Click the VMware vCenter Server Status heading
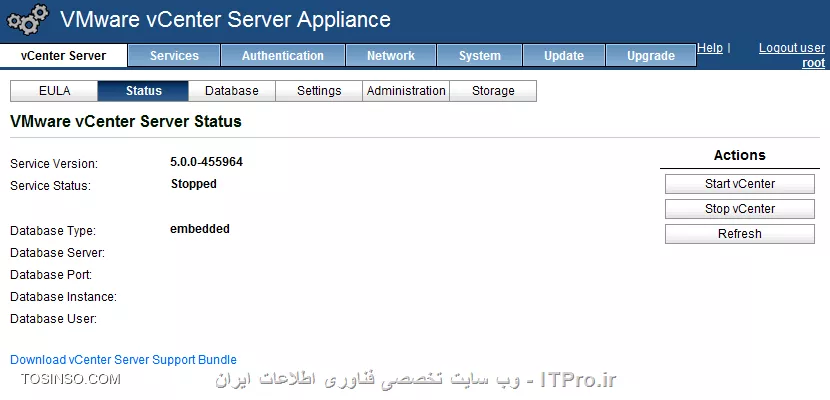The image size is (830, 400). click(x=126, y=122)
